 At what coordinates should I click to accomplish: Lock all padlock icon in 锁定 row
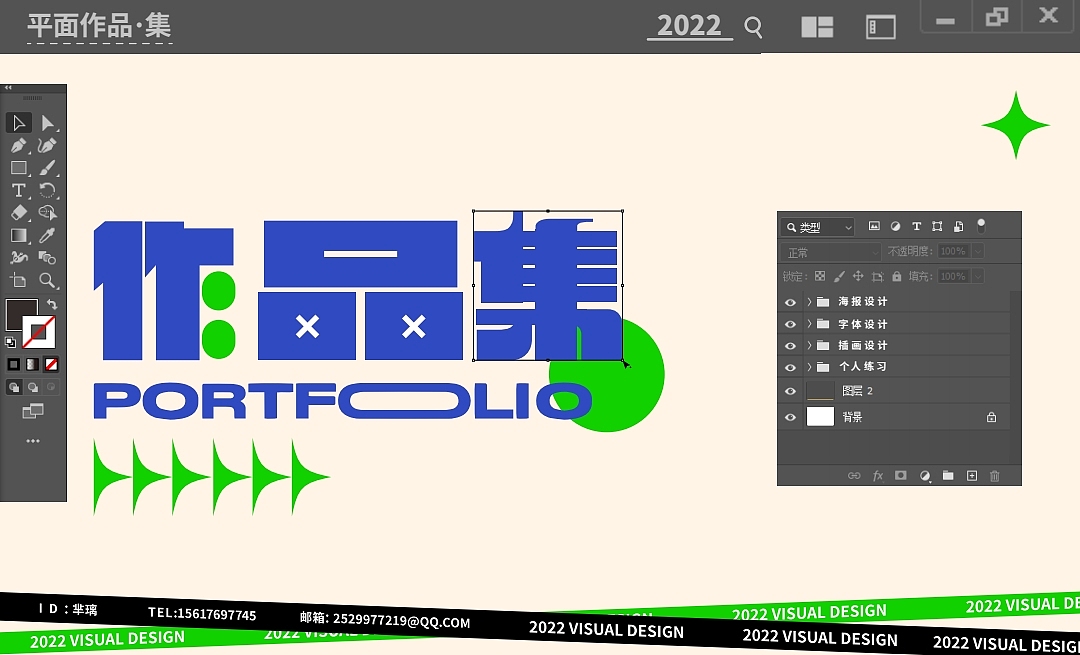tap(896, 276)
